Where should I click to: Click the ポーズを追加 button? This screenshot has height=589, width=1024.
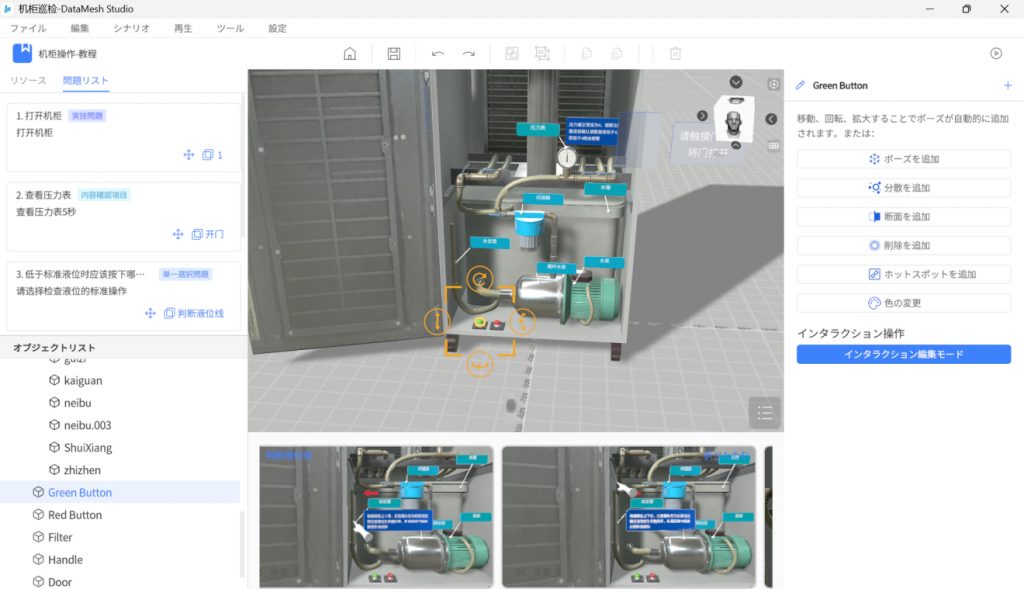tap(903, 159)
